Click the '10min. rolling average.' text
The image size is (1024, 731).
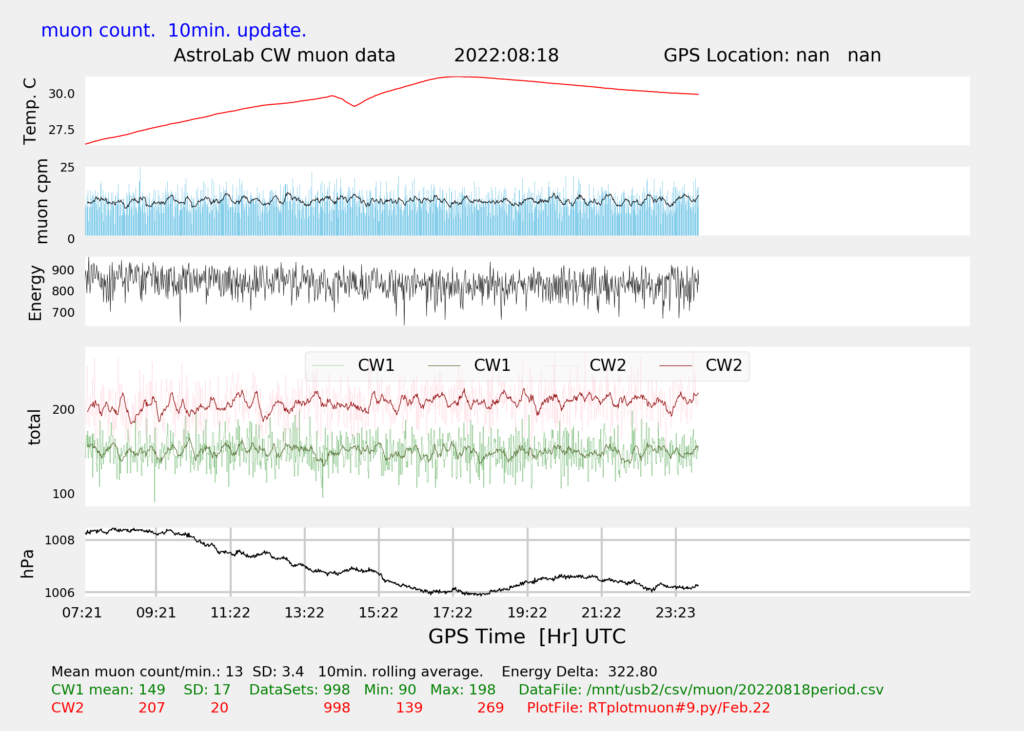(400, 672)
